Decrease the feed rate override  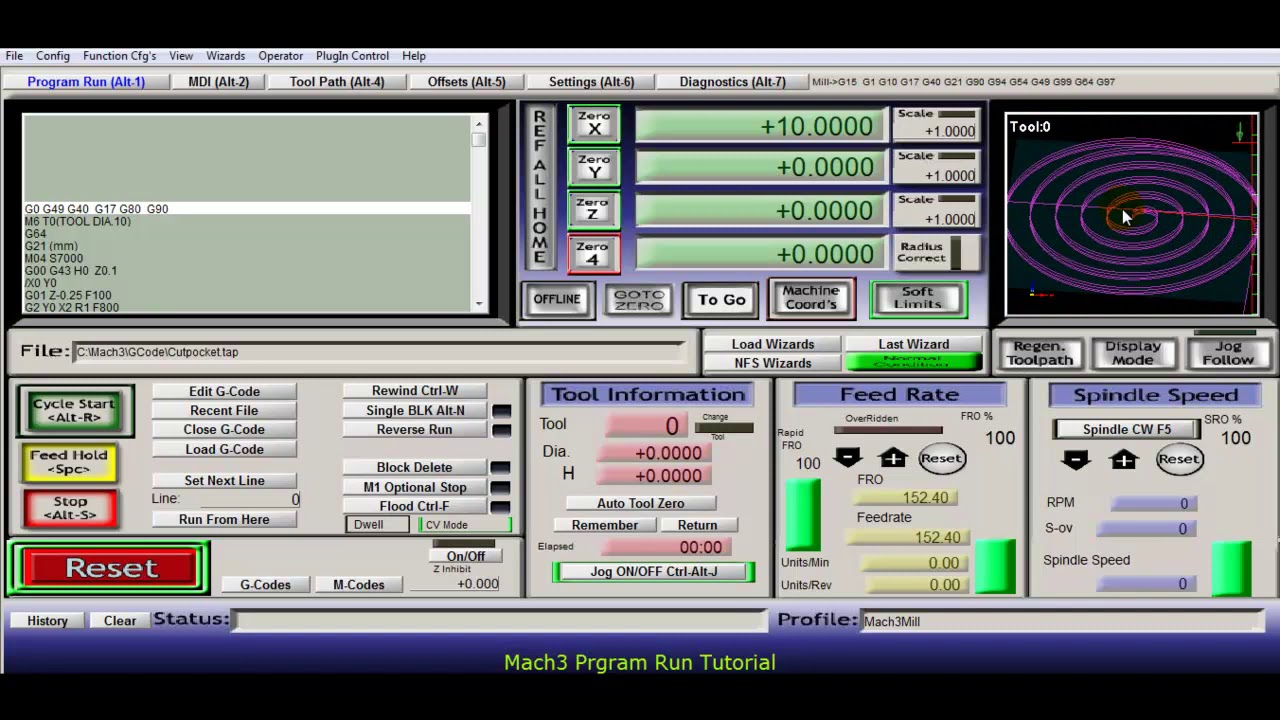(x=848, y=458)
